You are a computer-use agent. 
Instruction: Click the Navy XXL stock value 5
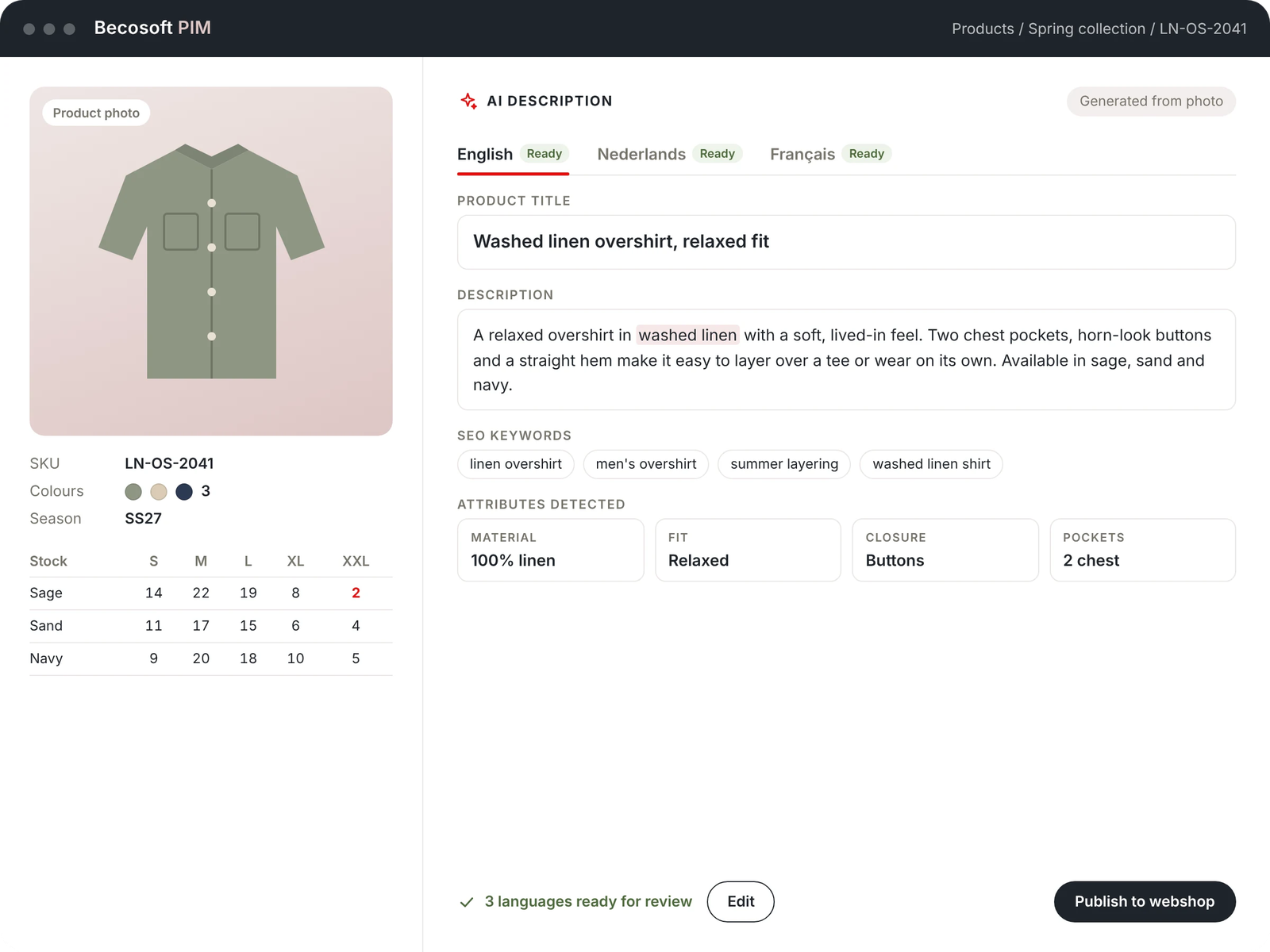point(356,658)
